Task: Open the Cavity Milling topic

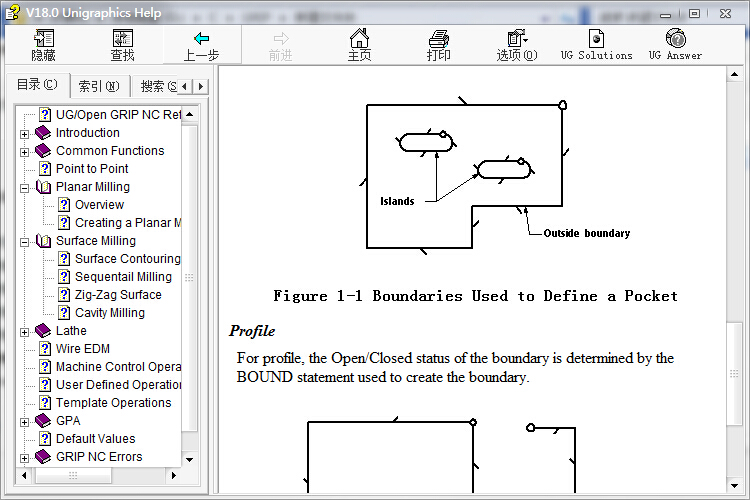Action: click(109, 313)
